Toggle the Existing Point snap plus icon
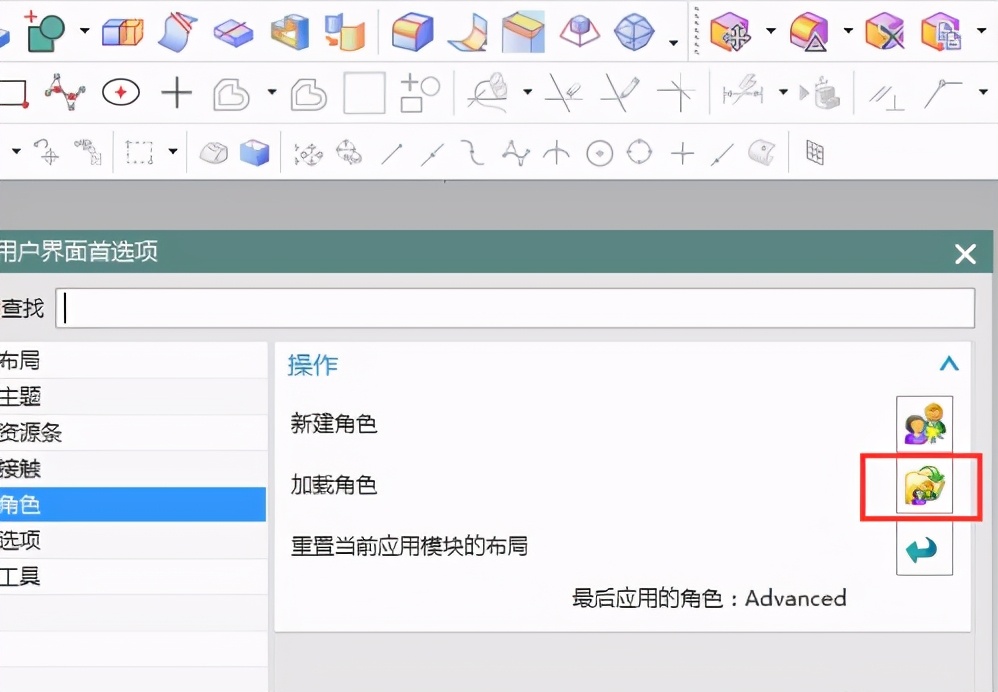The width and height of the screenshot is (998, 692). click(x=682, y=153)
